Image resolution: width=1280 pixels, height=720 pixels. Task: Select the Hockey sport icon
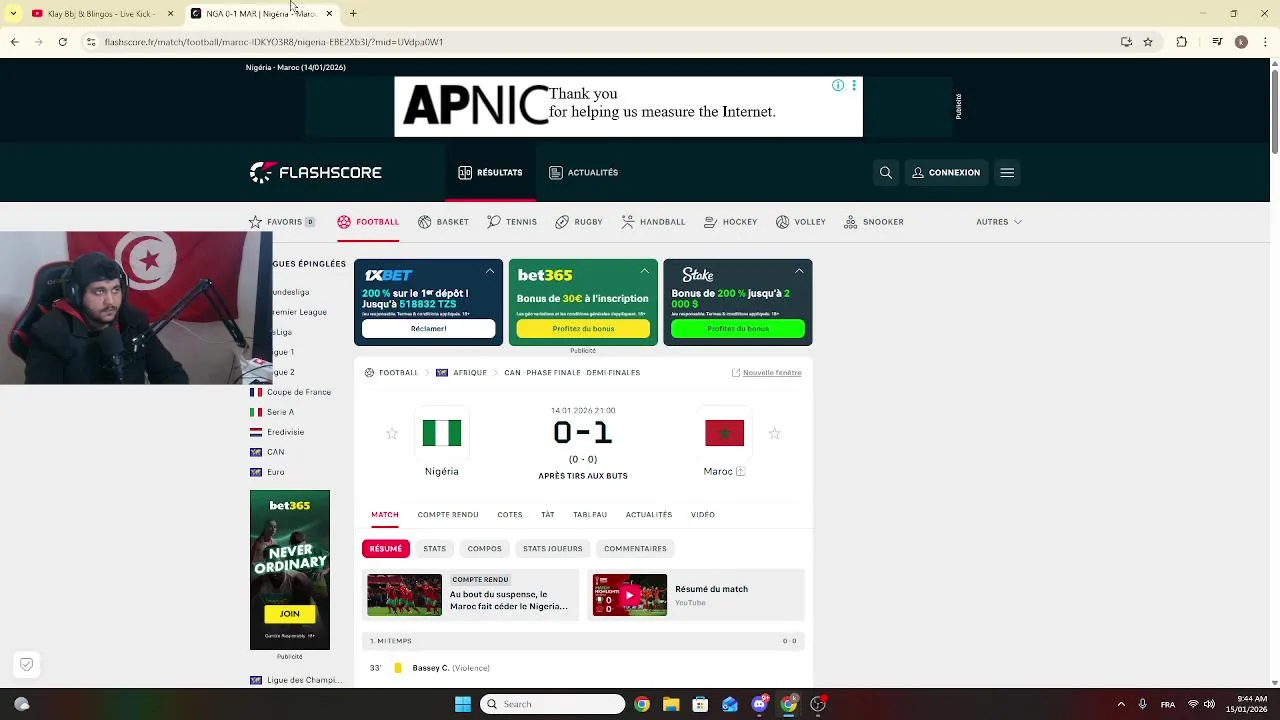coord(711,222)
